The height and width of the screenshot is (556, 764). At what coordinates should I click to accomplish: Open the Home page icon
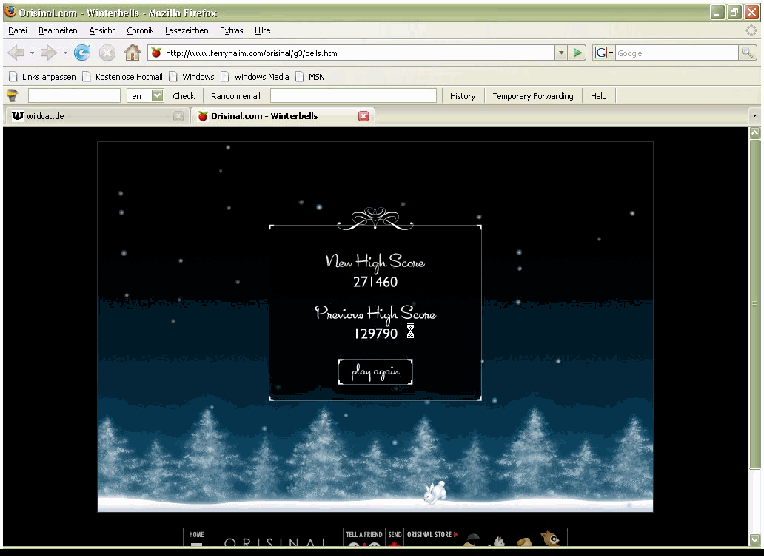132,52
